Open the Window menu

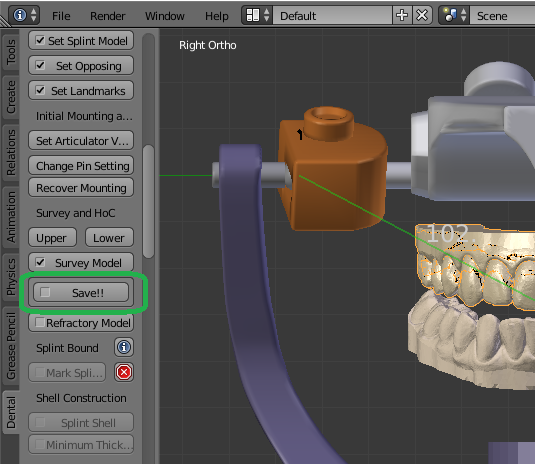click(164, 16)
